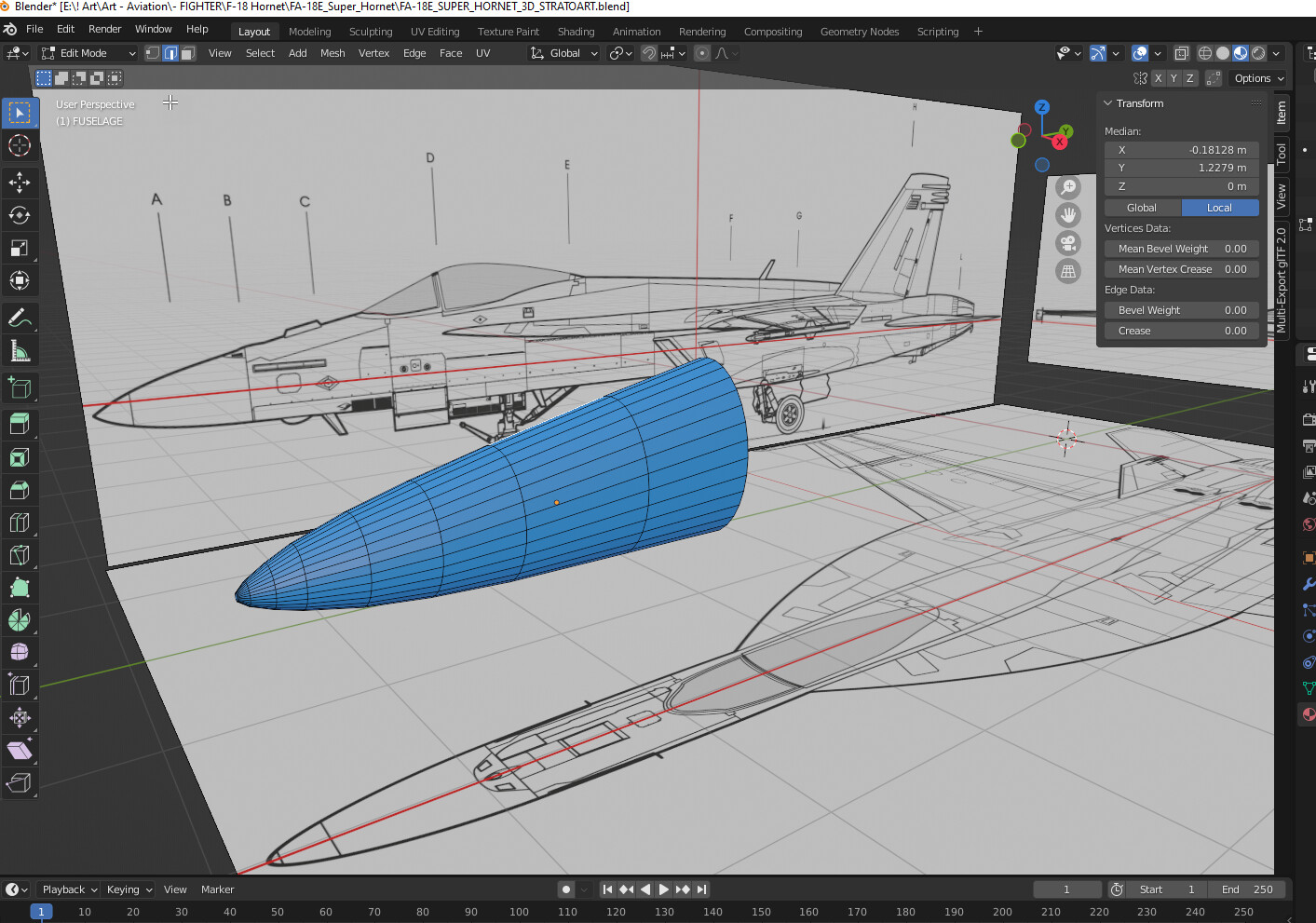Toggle proportional editing
Screen dimensions: 1316x923
[702, 53]
